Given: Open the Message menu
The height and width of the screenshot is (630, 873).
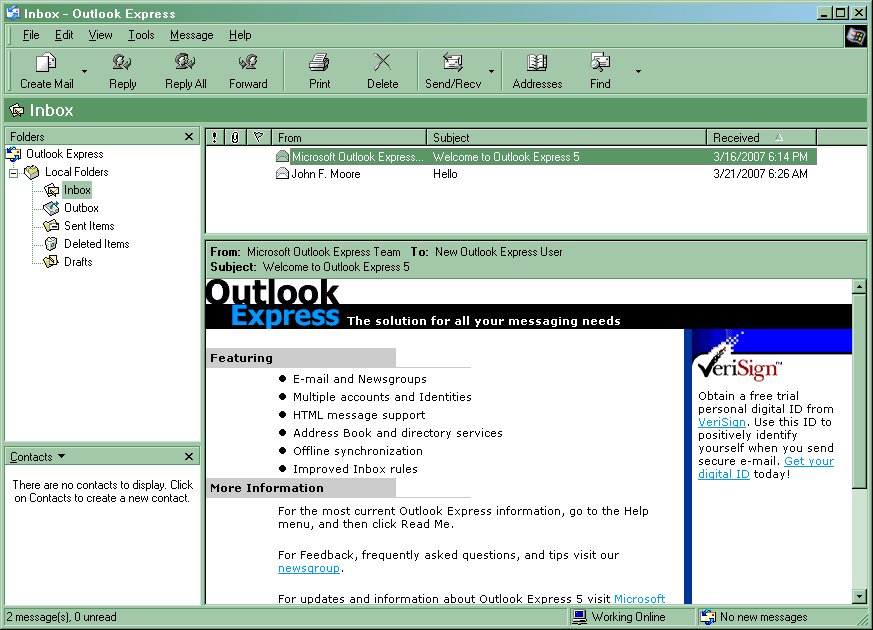Looking at the screenshot, I should coord(191,35).
